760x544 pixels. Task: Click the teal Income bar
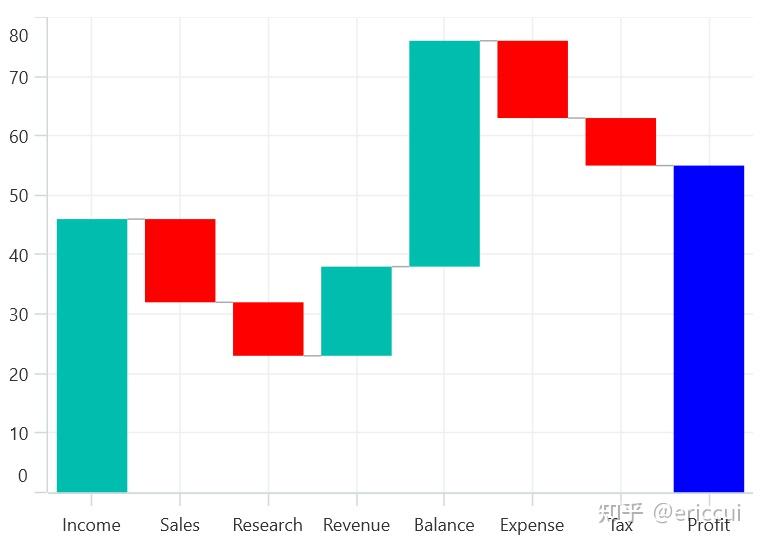92,355
